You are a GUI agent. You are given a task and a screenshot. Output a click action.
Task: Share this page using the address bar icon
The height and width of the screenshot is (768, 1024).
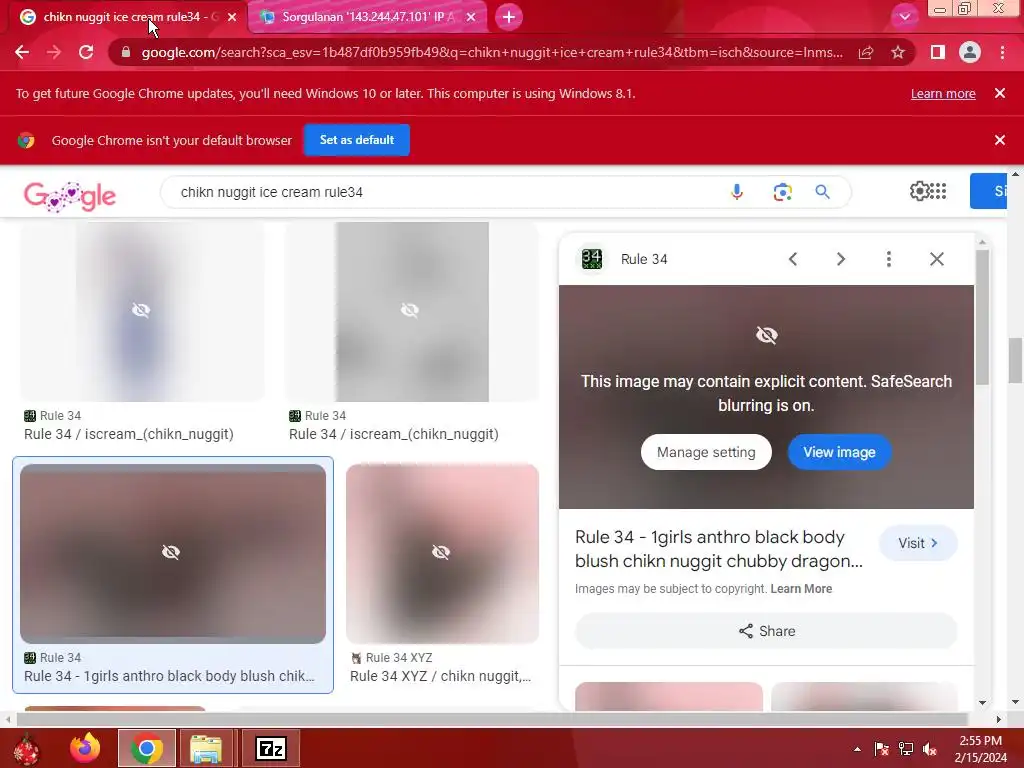click(x=866, y=52)
